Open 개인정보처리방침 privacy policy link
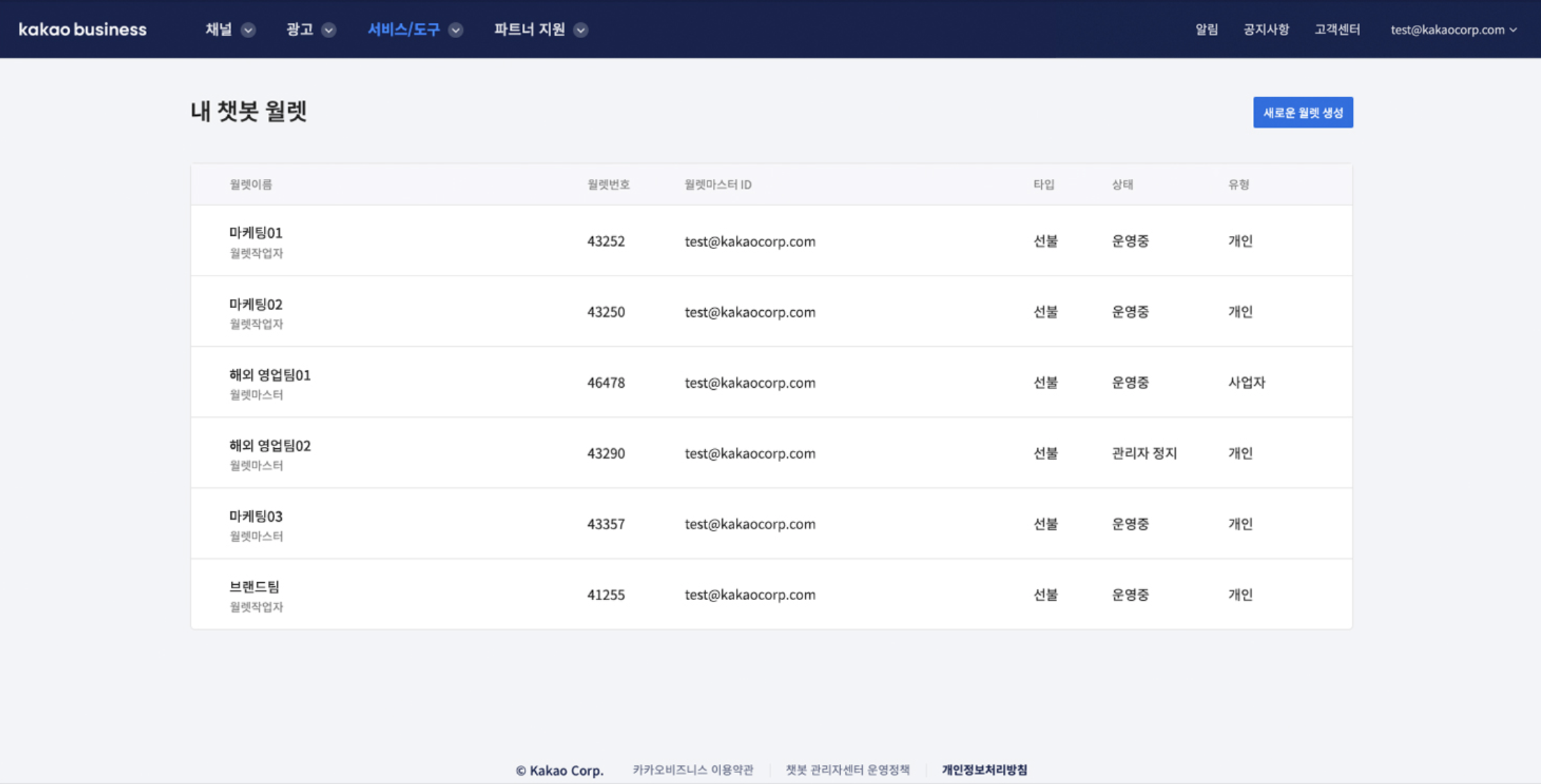The width and height of the screenshot is (1541, 784). [984, 769]
